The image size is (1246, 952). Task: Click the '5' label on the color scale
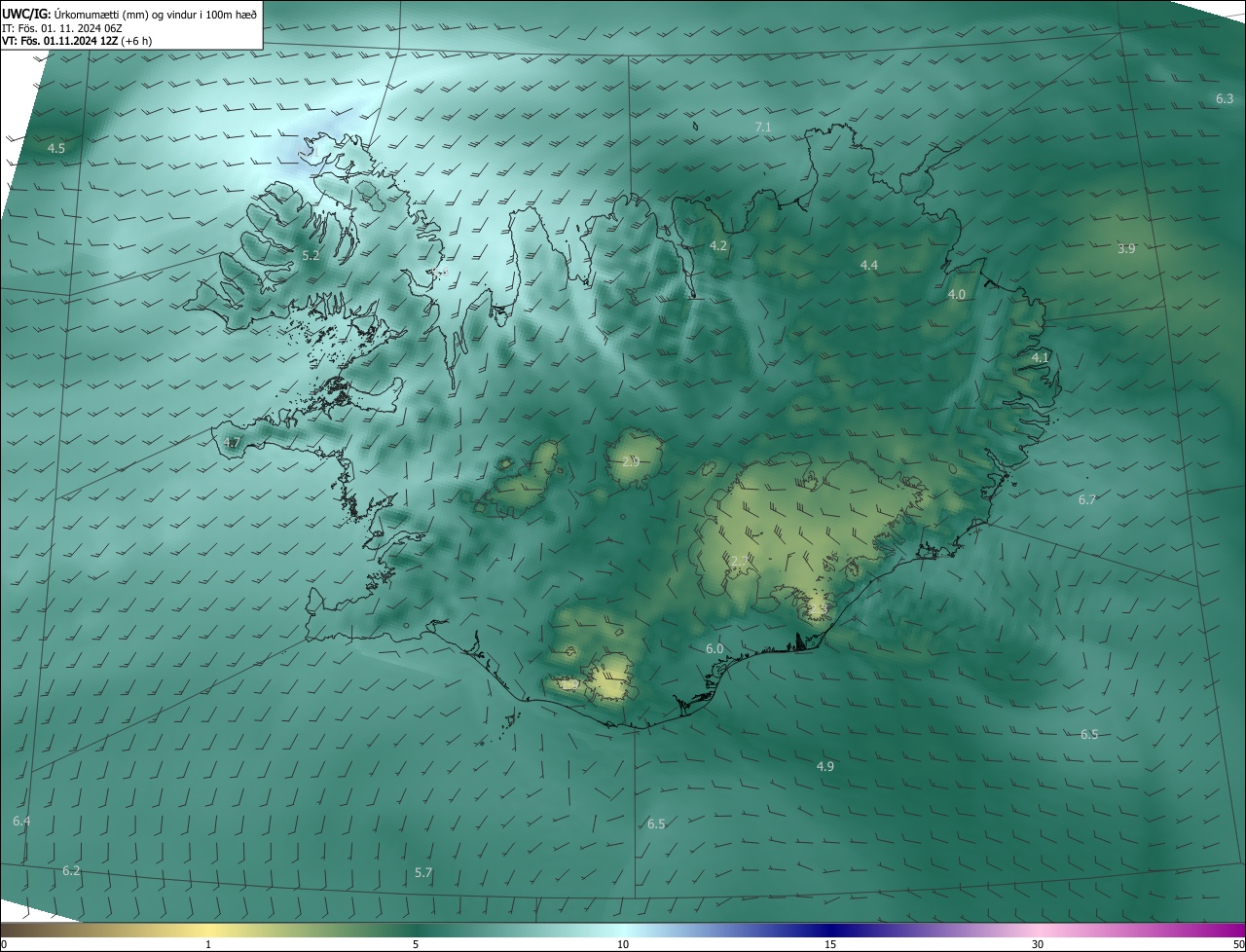pyautogui.click(x=416, y=944)
